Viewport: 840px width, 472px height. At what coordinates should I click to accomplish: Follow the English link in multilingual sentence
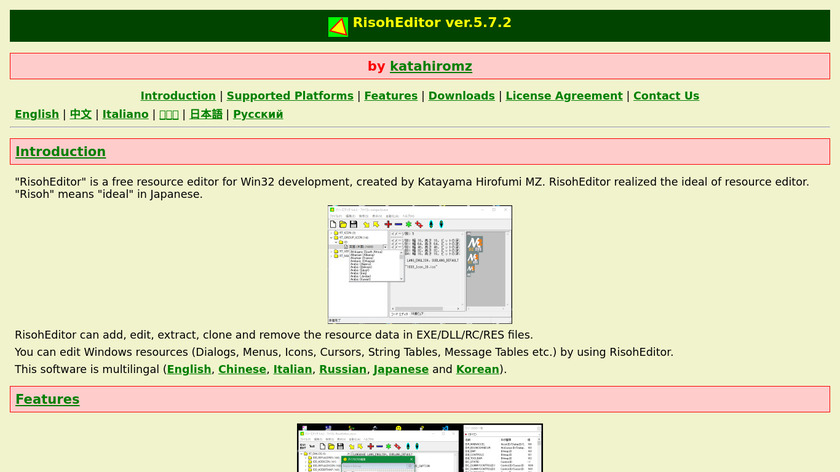189,369
